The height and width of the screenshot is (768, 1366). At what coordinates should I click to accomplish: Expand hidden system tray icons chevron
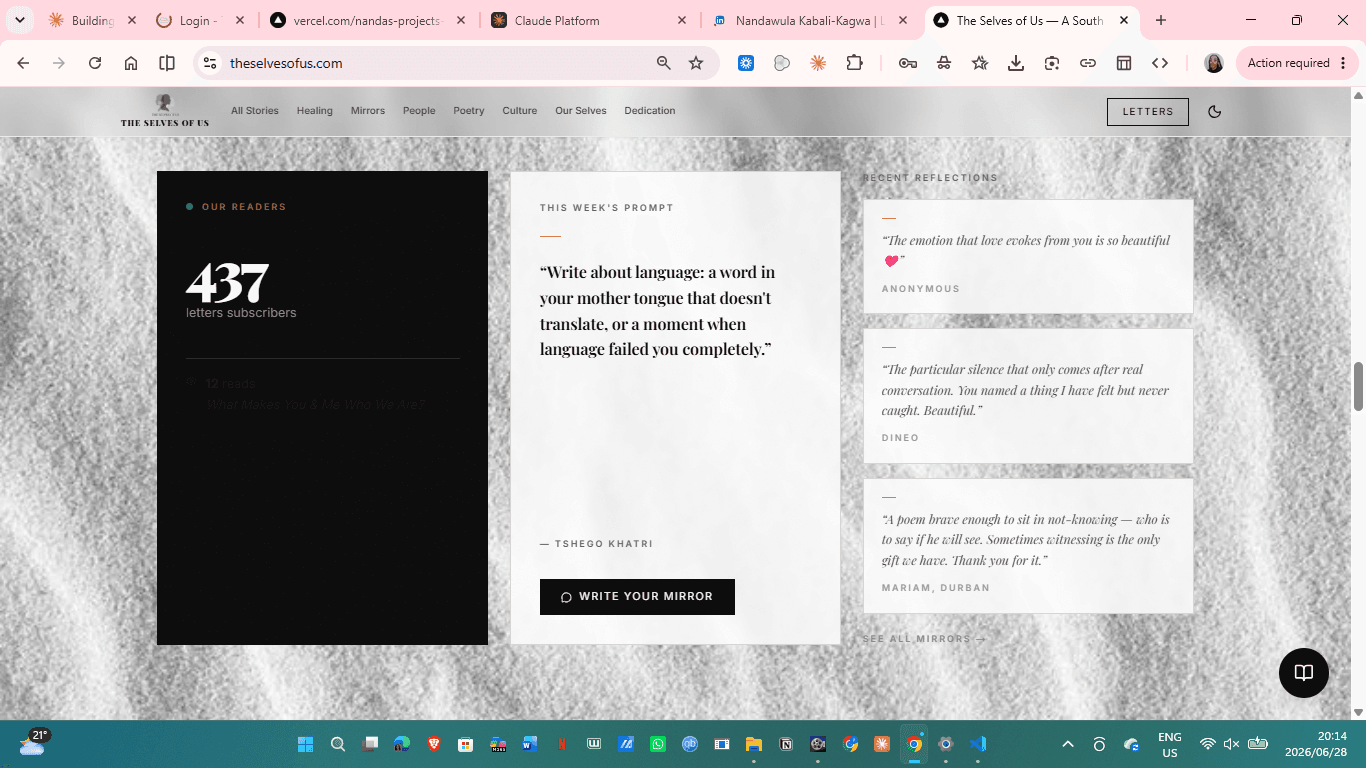pos(1068,744)
